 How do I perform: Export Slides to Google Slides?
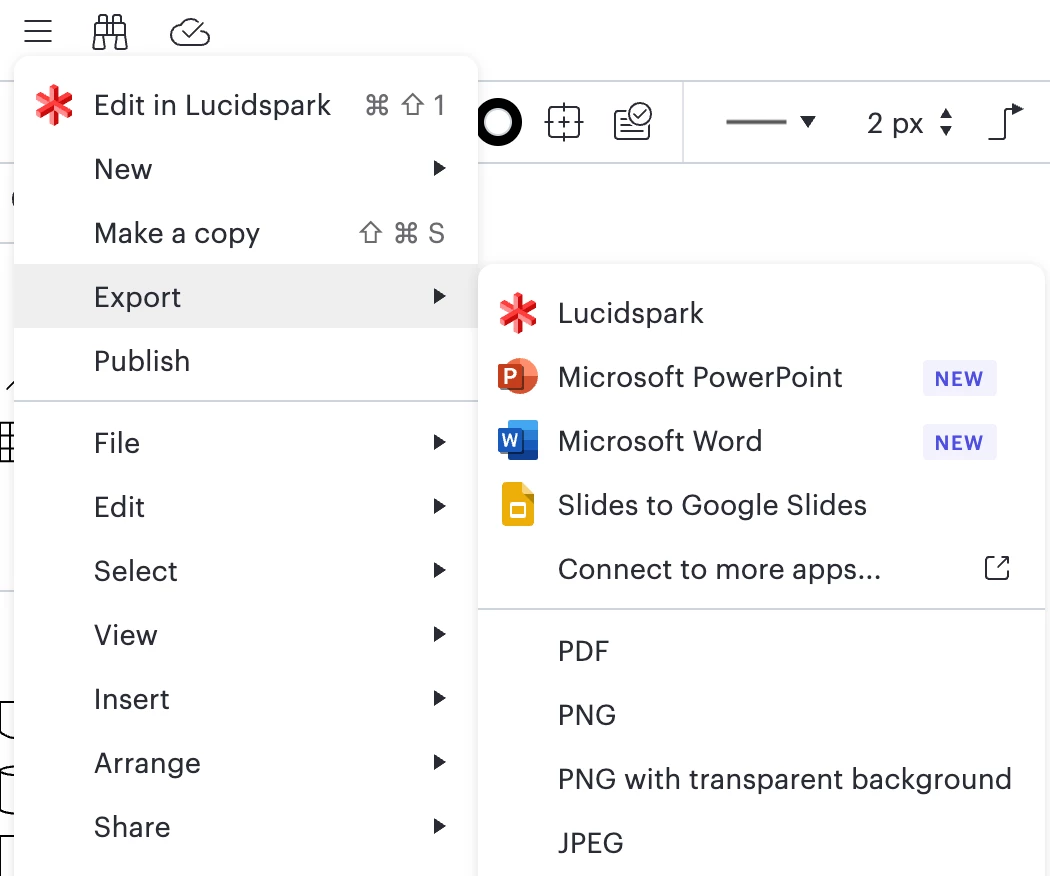tap(761, 505)
